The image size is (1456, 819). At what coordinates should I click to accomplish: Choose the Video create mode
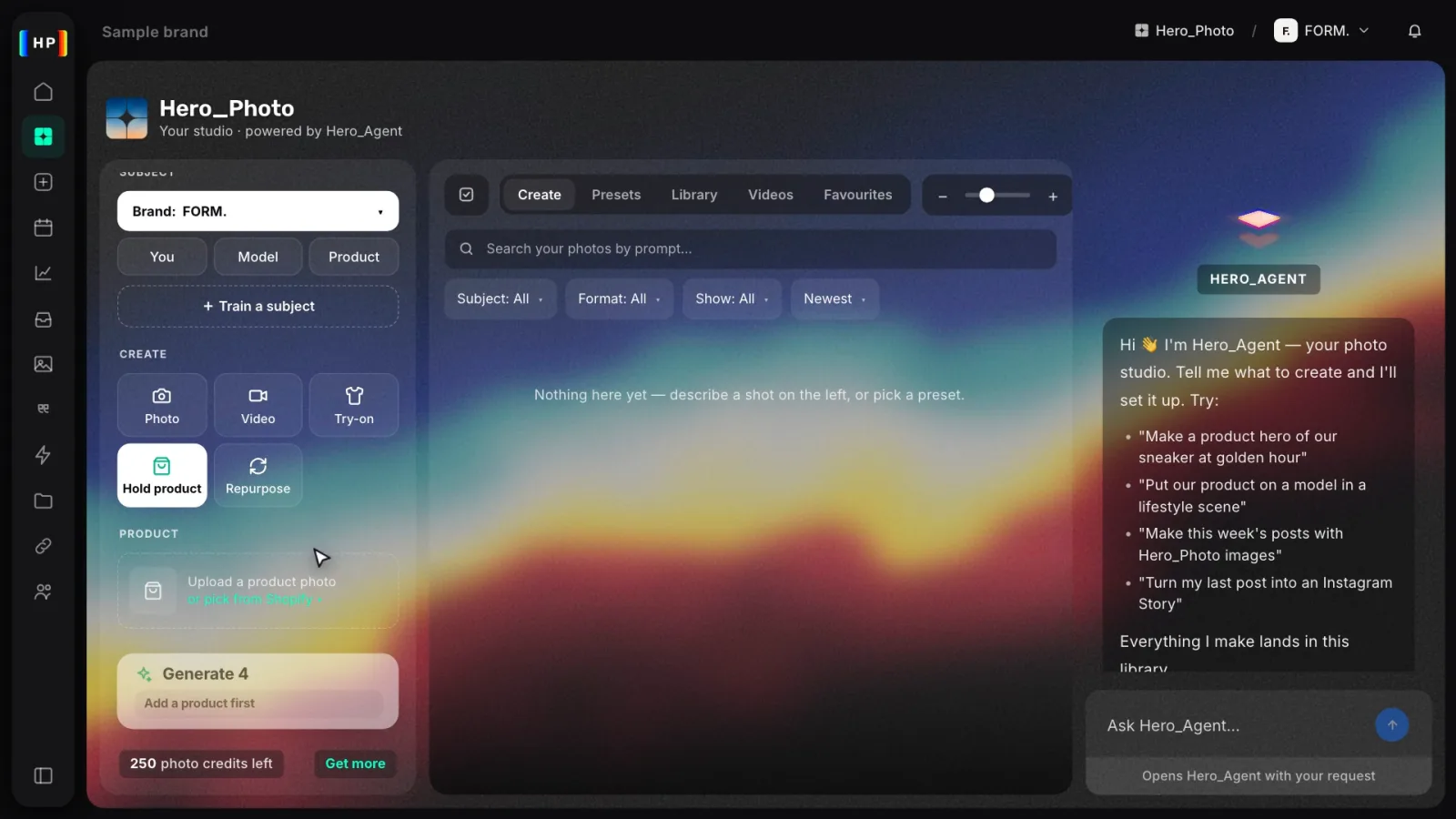coord(258,405)
